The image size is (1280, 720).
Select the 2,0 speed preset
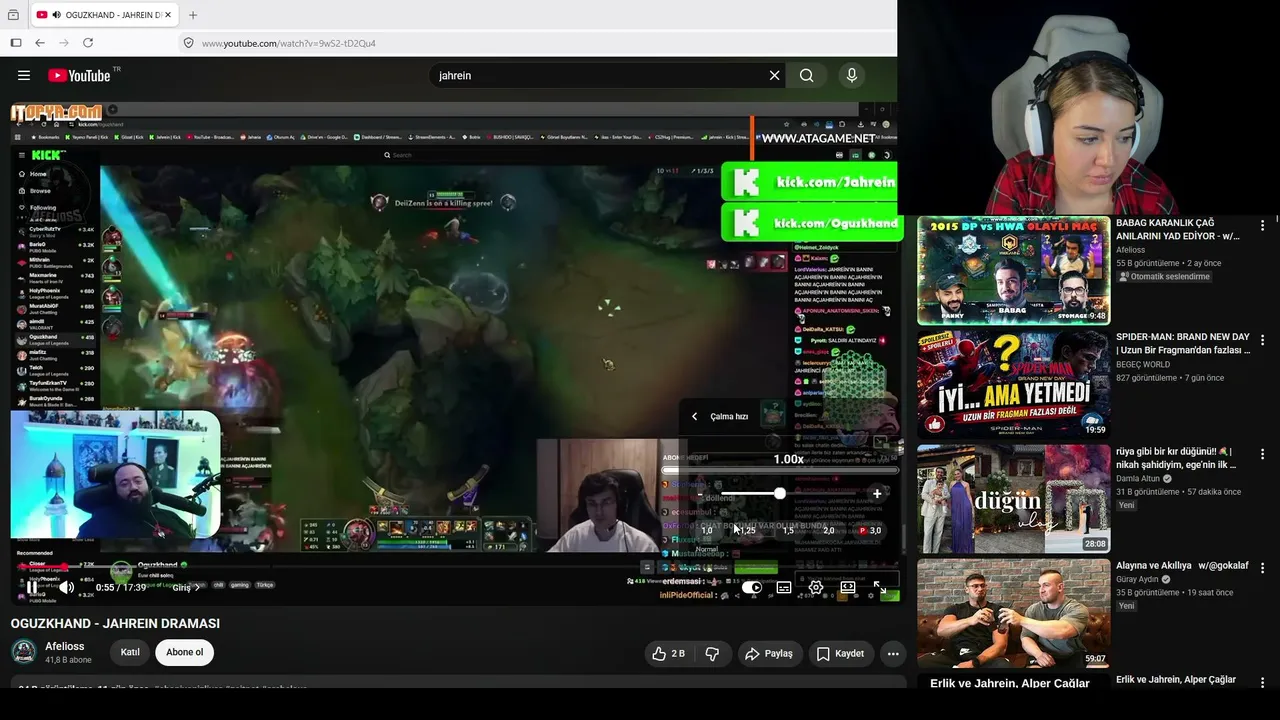(829, 530)
